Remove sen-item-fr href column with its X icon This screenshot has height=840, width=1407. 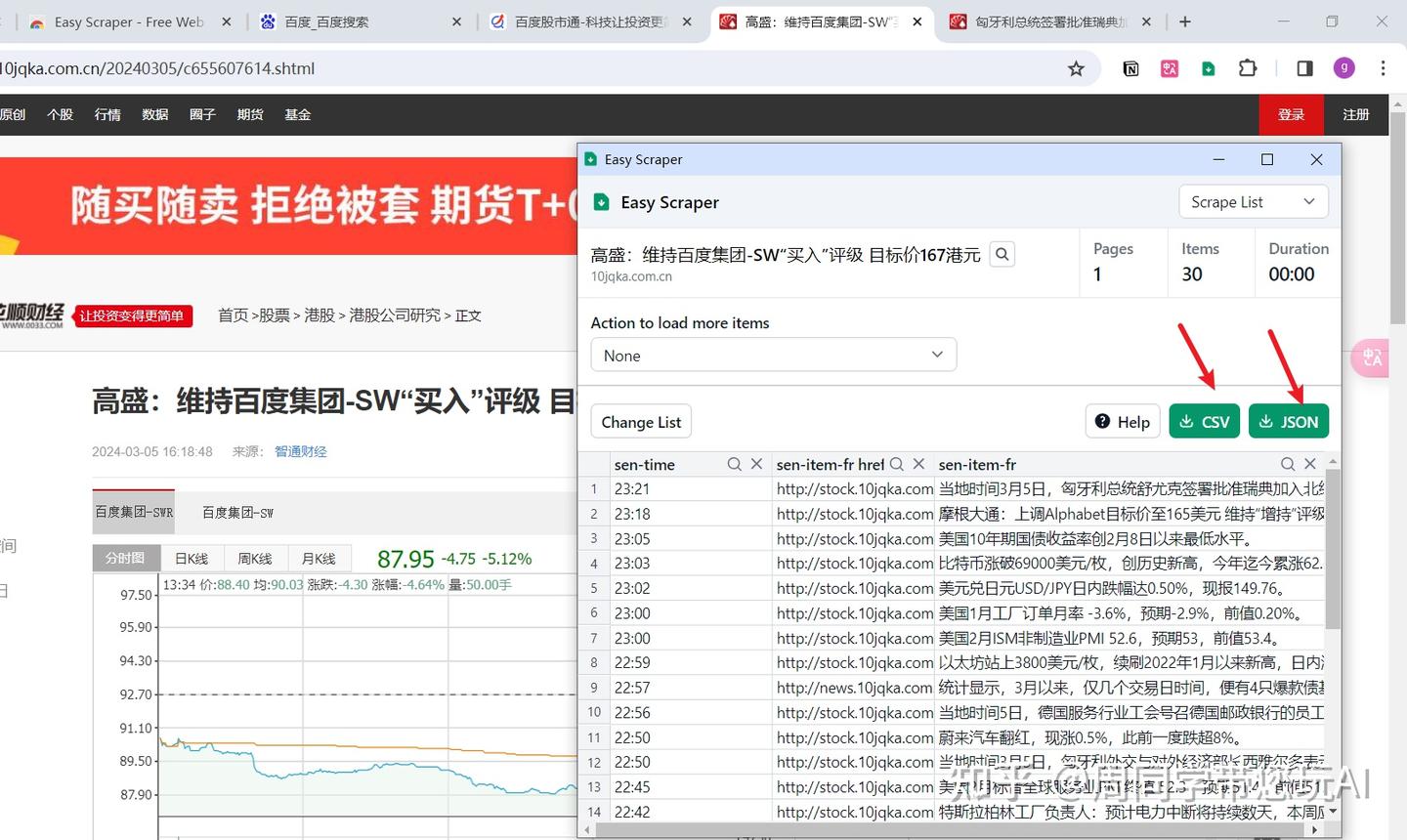coord(918,464)
